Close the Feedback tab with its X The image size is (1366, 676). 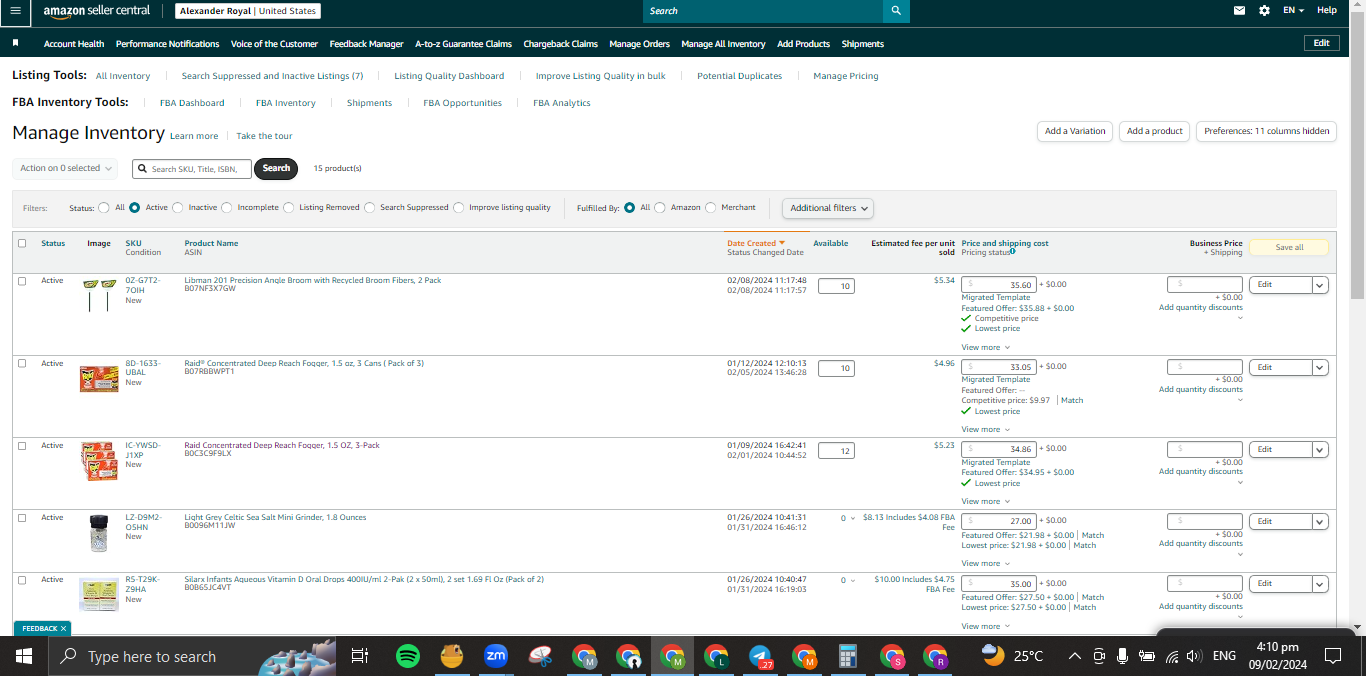[63, 628]
